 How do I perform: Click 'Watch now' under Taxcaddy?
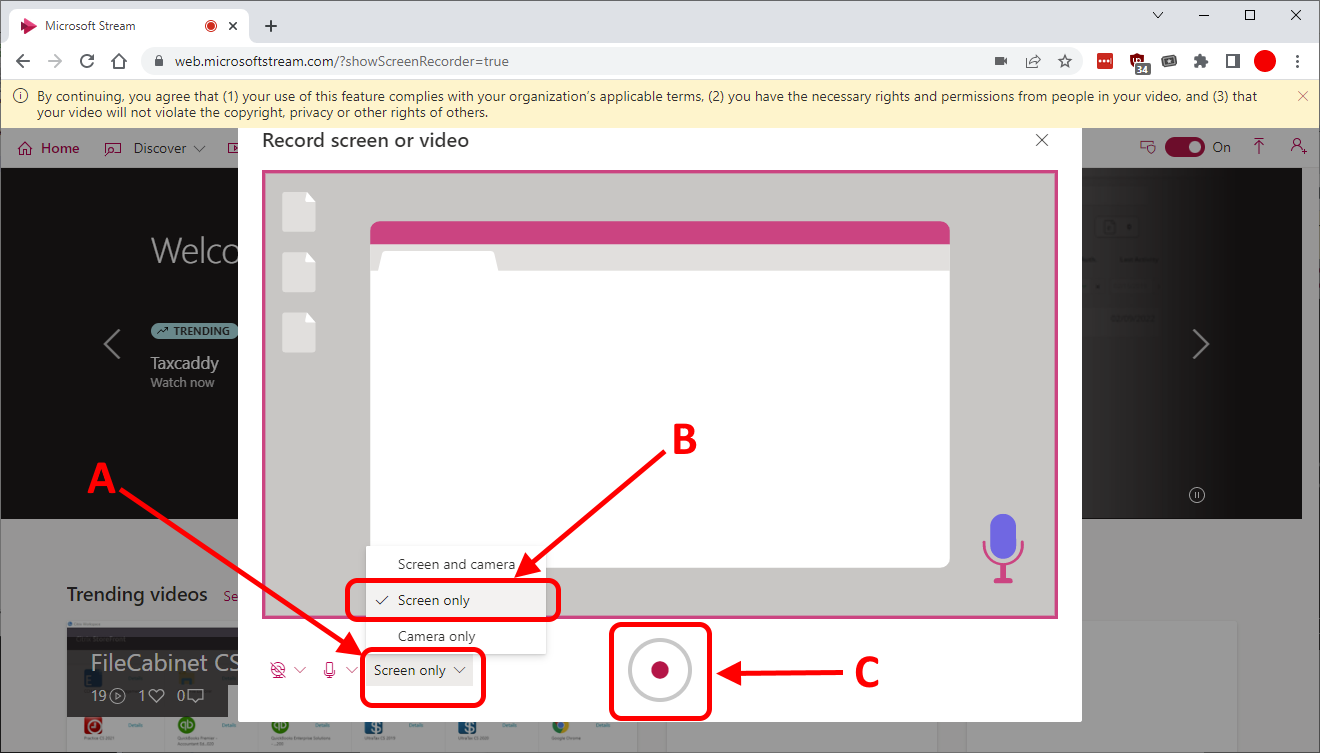click(182, 383)
